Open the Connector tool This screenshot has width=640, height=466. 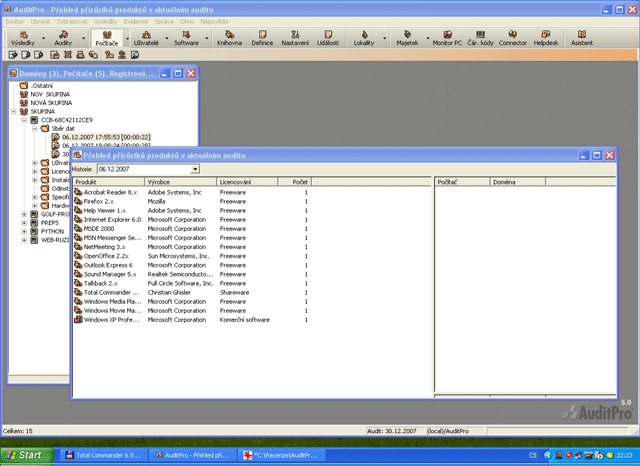513,38
